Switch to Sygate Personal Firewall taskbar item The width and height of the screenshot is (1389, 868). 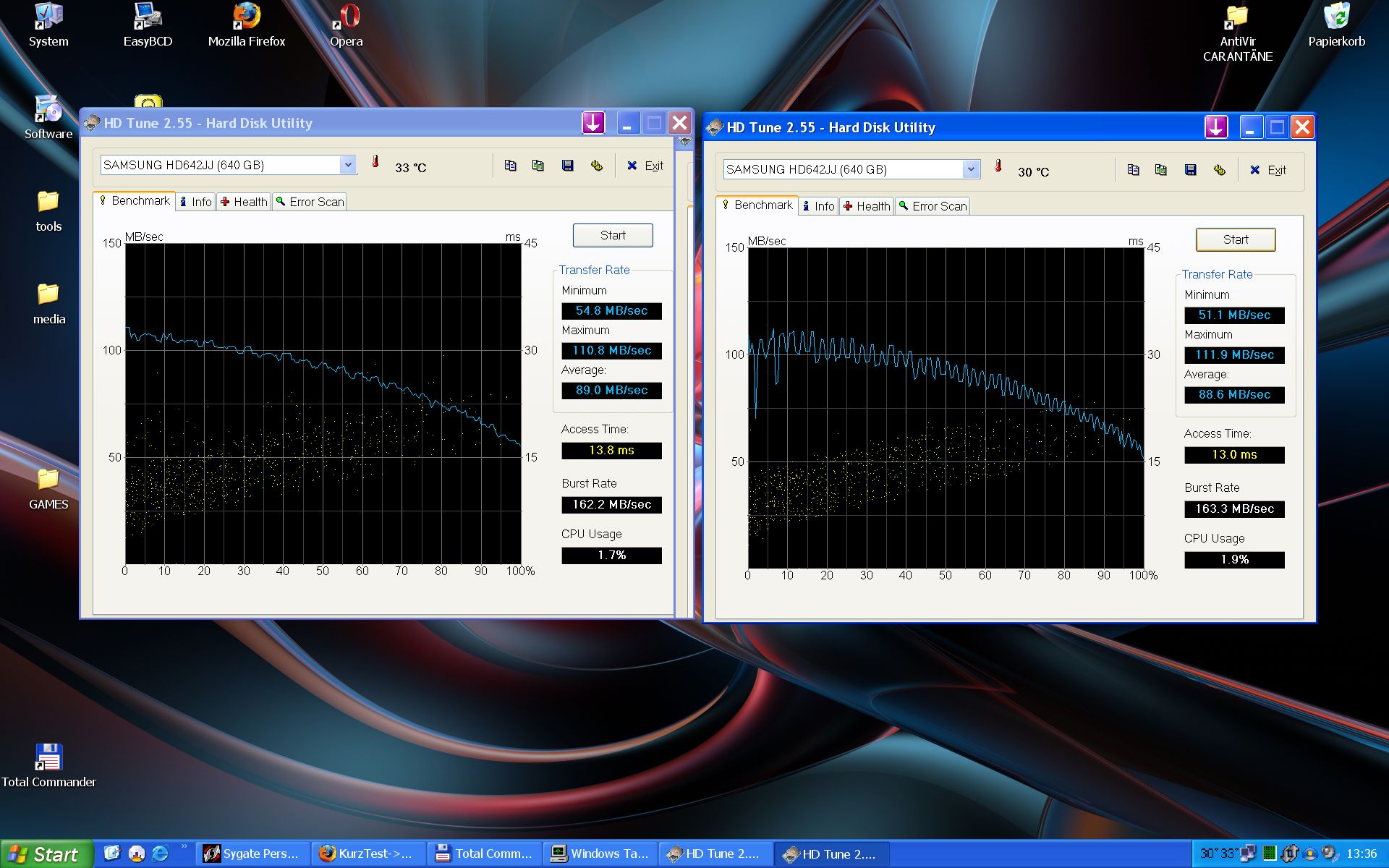252,854
